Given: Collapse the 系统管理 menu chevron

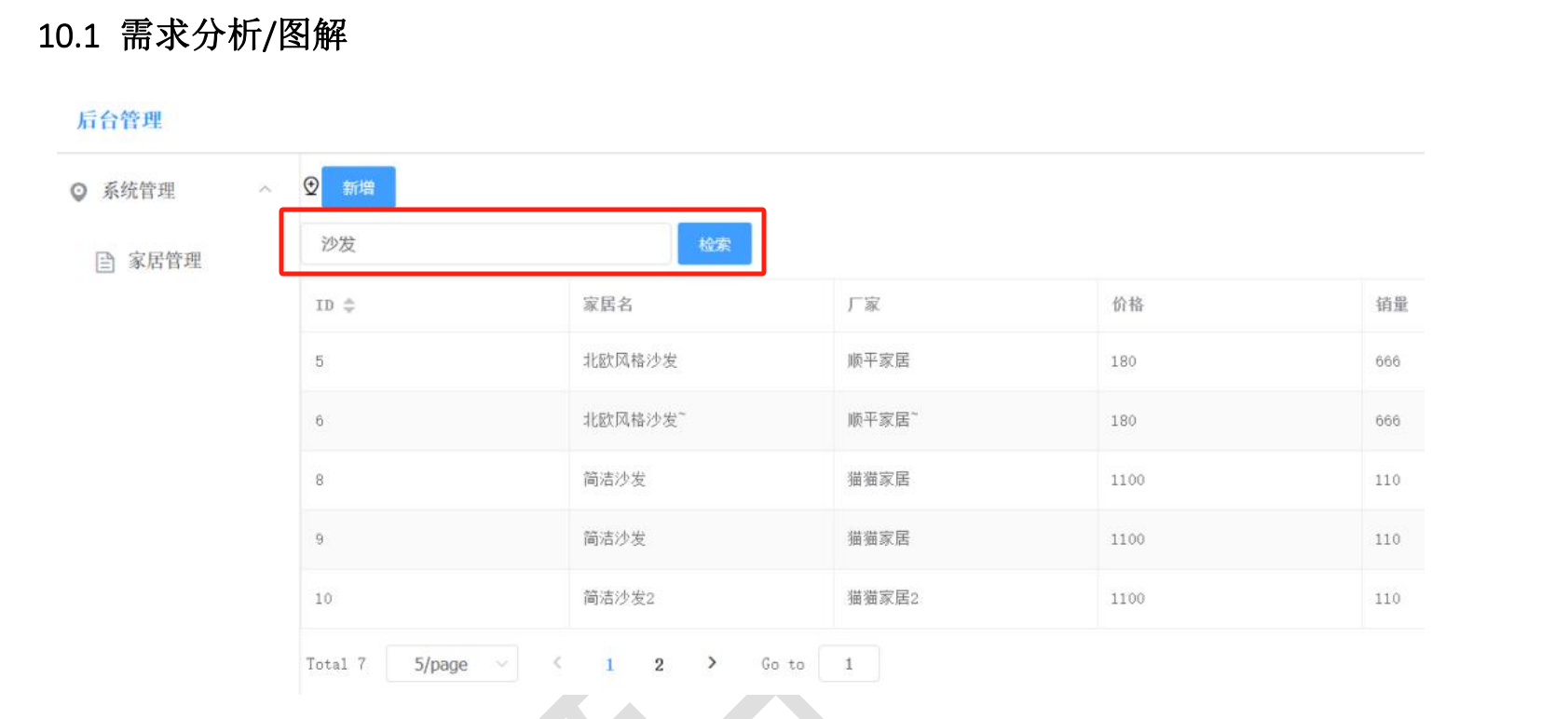Looking at the screenshot, I should pyautogui.click(x=265, y=190).
